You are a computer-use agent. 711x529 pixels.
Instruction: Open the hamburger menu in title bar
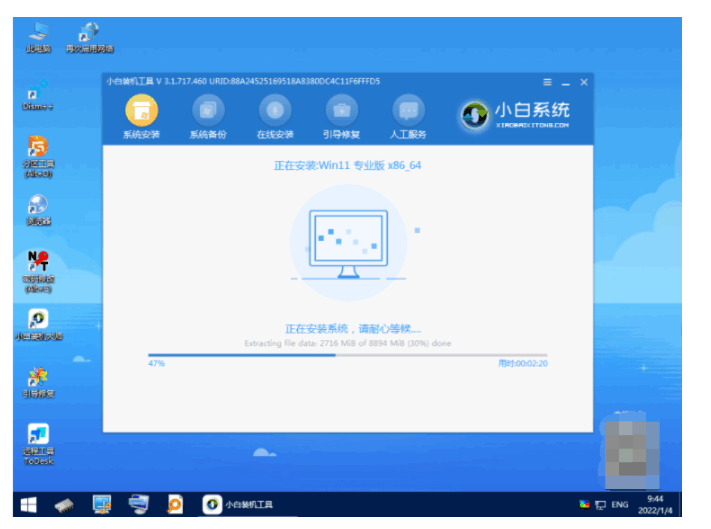tap(547, 82)
